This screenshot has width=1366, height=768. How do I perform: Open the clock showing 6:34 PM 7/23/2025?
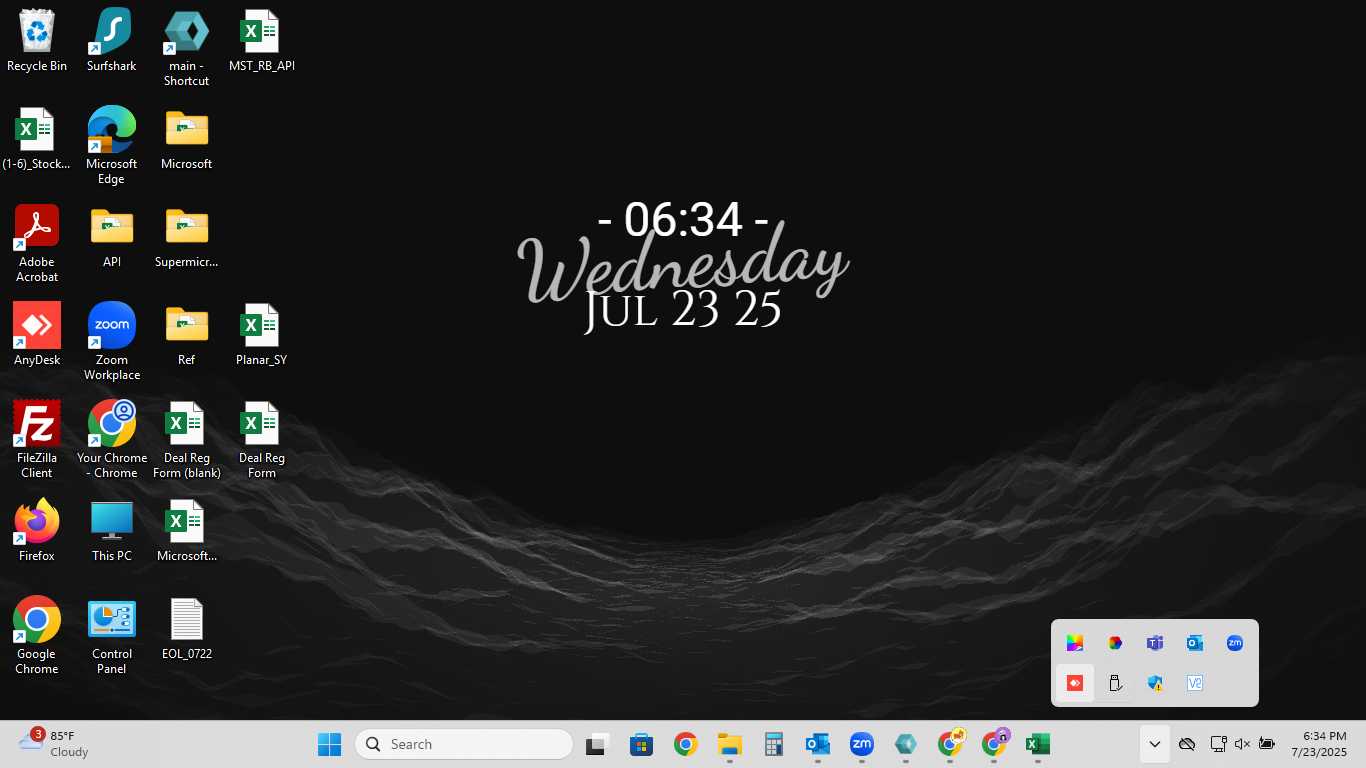click(x=1319, y=744)
